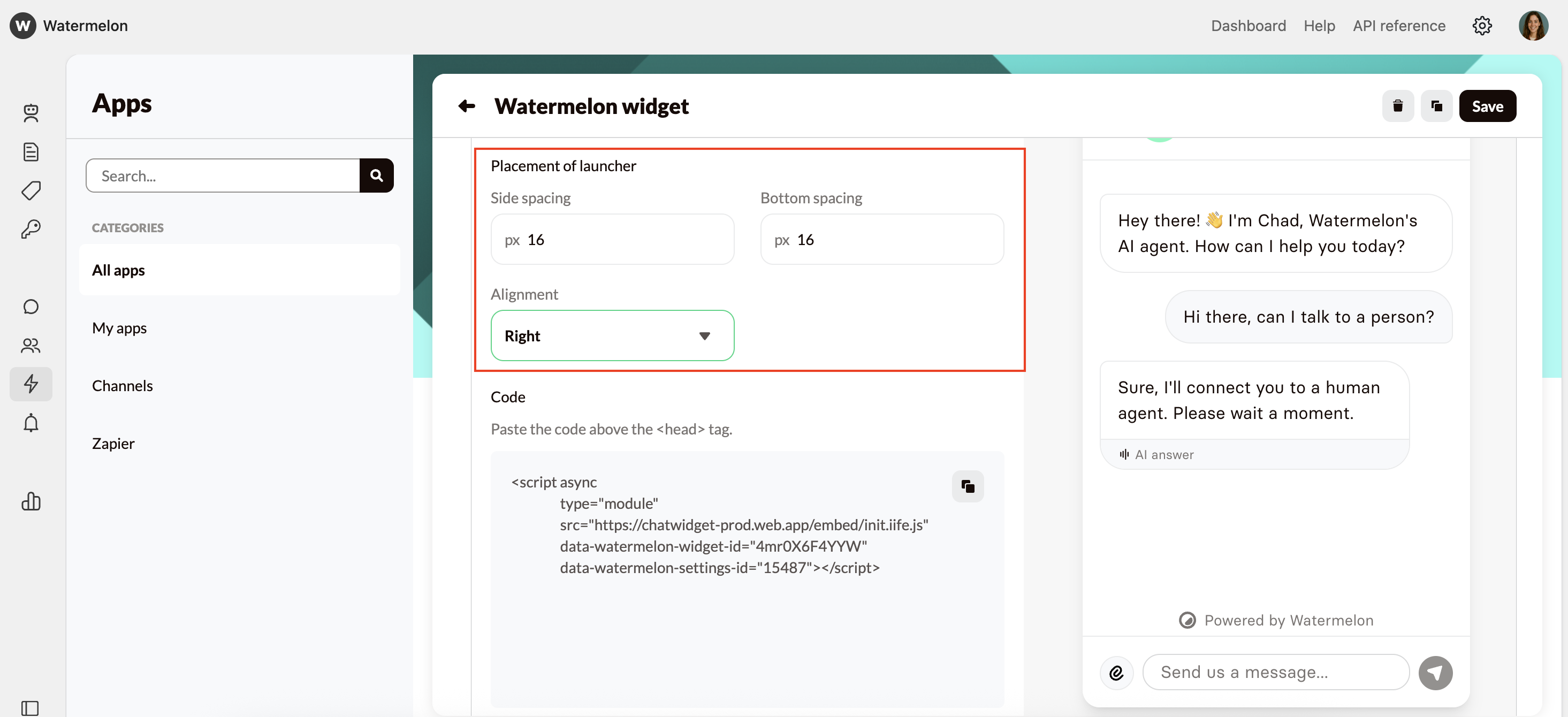
Task: Select the team members icon
Action: coord(31,346)
